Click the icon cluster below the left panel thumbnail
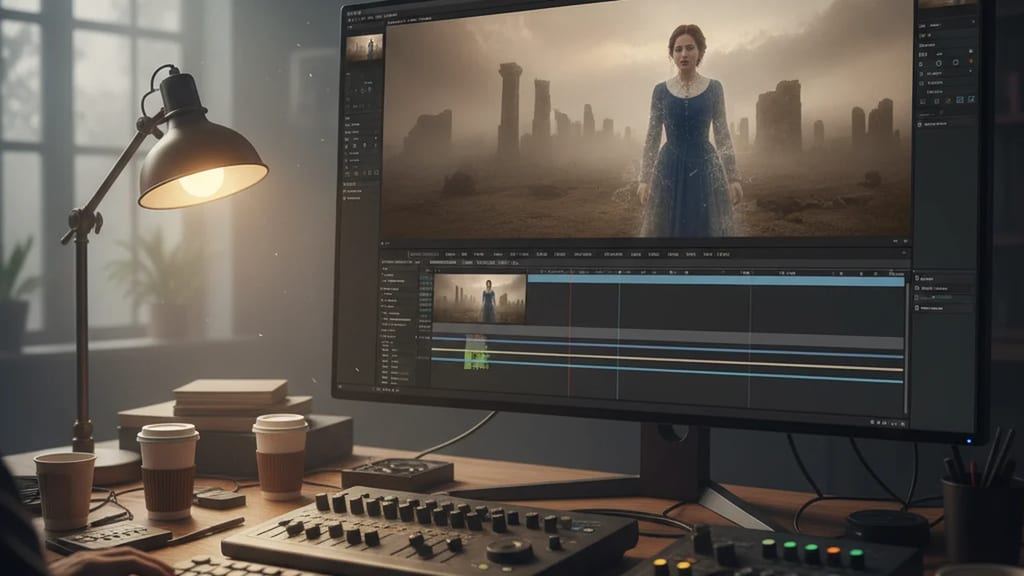1024x576 pixels. (x=364, y=90)
